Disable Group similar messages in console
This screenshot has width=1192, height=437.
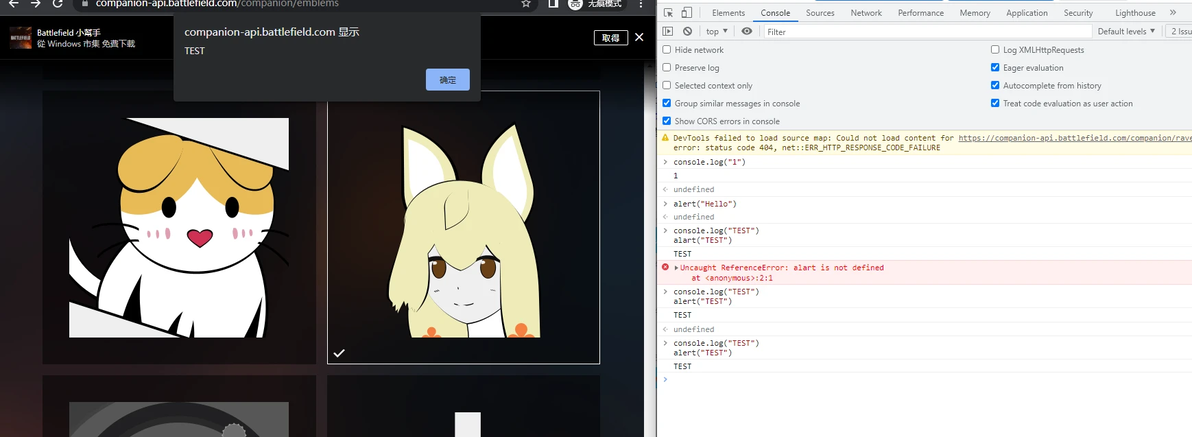667,103
